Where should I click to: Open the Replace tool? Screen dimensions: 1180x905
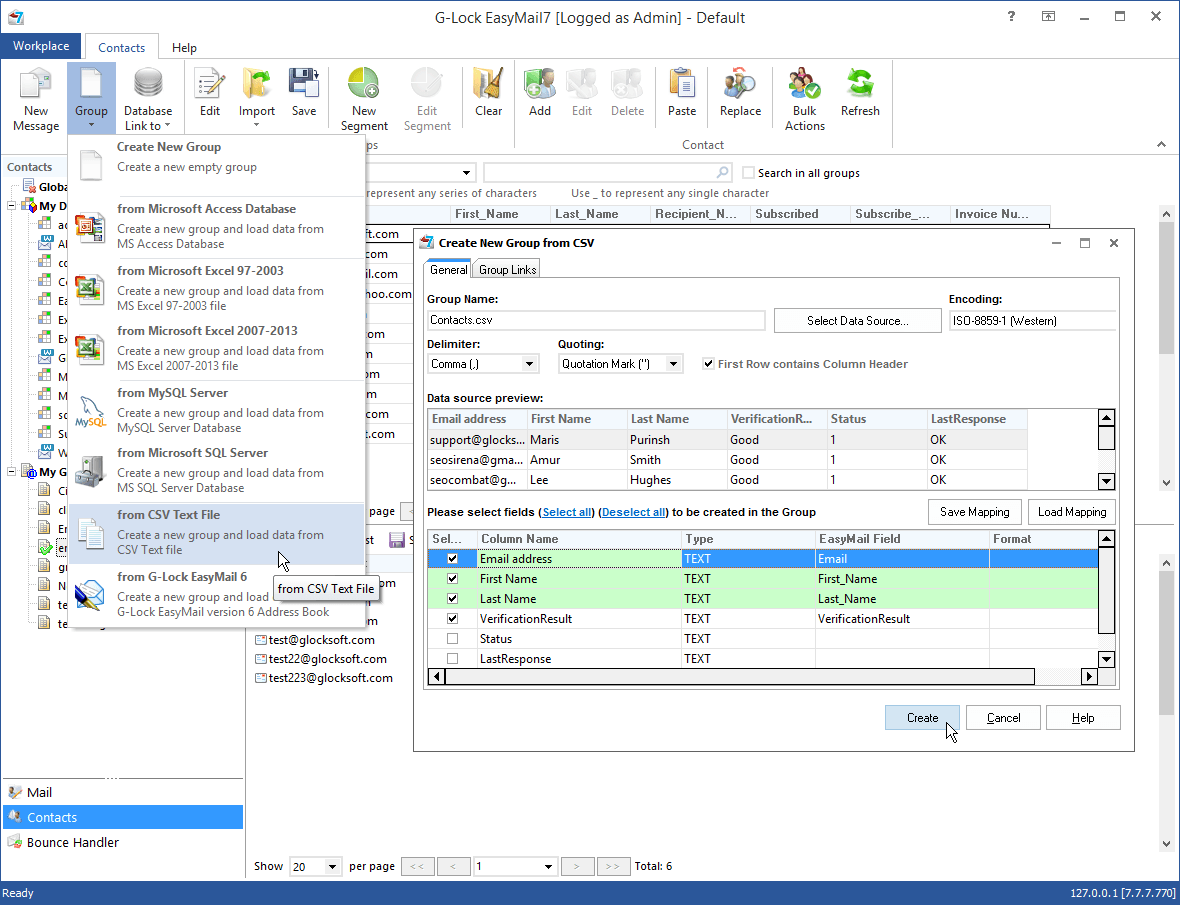pyautogui.click(x=740, y=92)
